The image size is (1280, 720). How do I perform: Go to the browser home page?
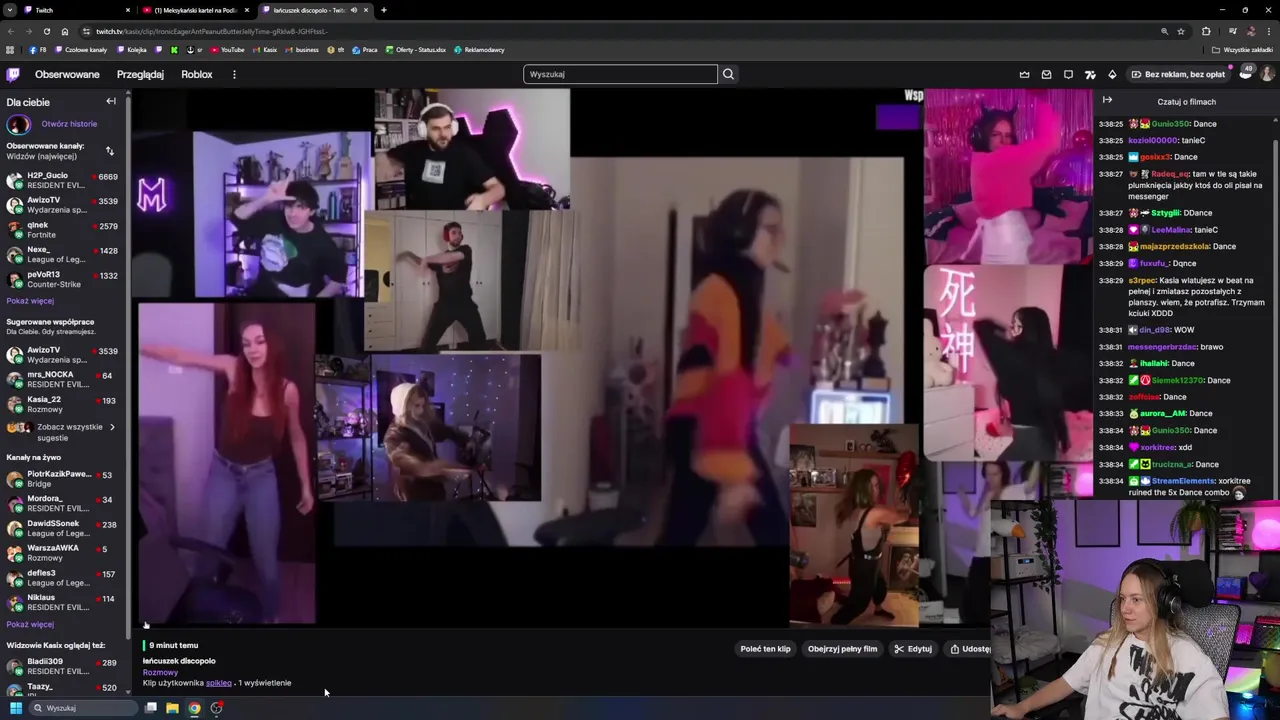click(65, 31)
